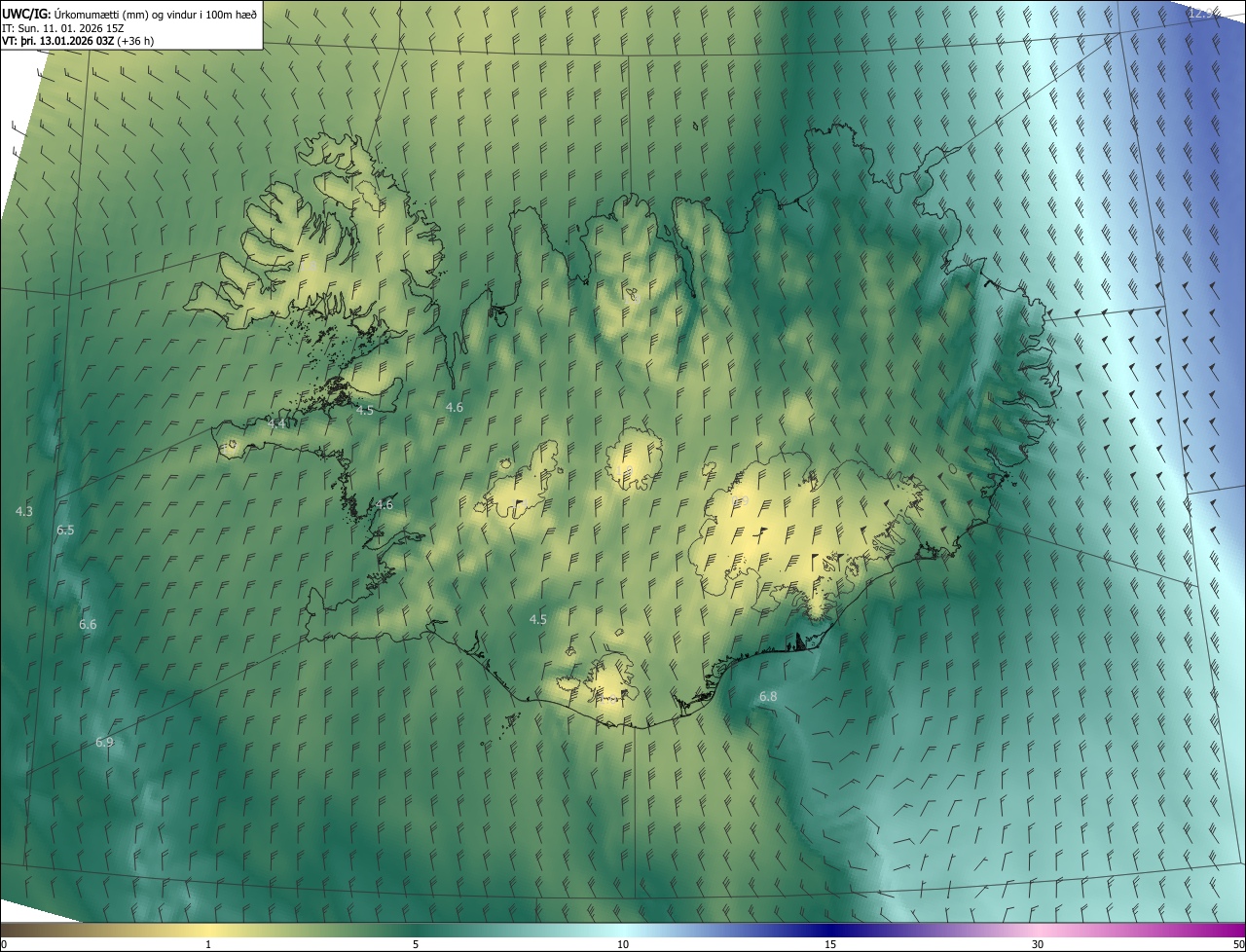Click the title line "UWC/IG: Úrkomumætti (mm) og vindur í 100m hæð"
The image size is (1246, 952).
[x=130, y=13]
